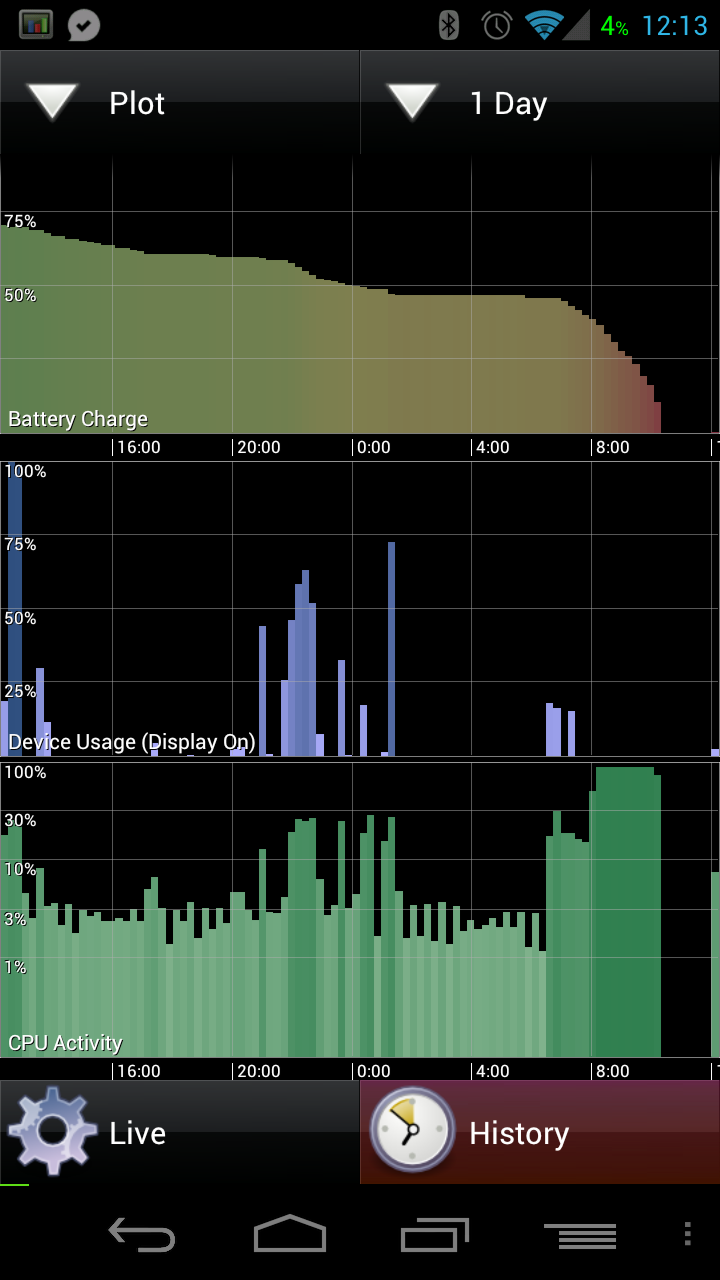Tap the 100% label on Device Usage graph
This screenshot has height=1280, width=720.
(25, 471)
